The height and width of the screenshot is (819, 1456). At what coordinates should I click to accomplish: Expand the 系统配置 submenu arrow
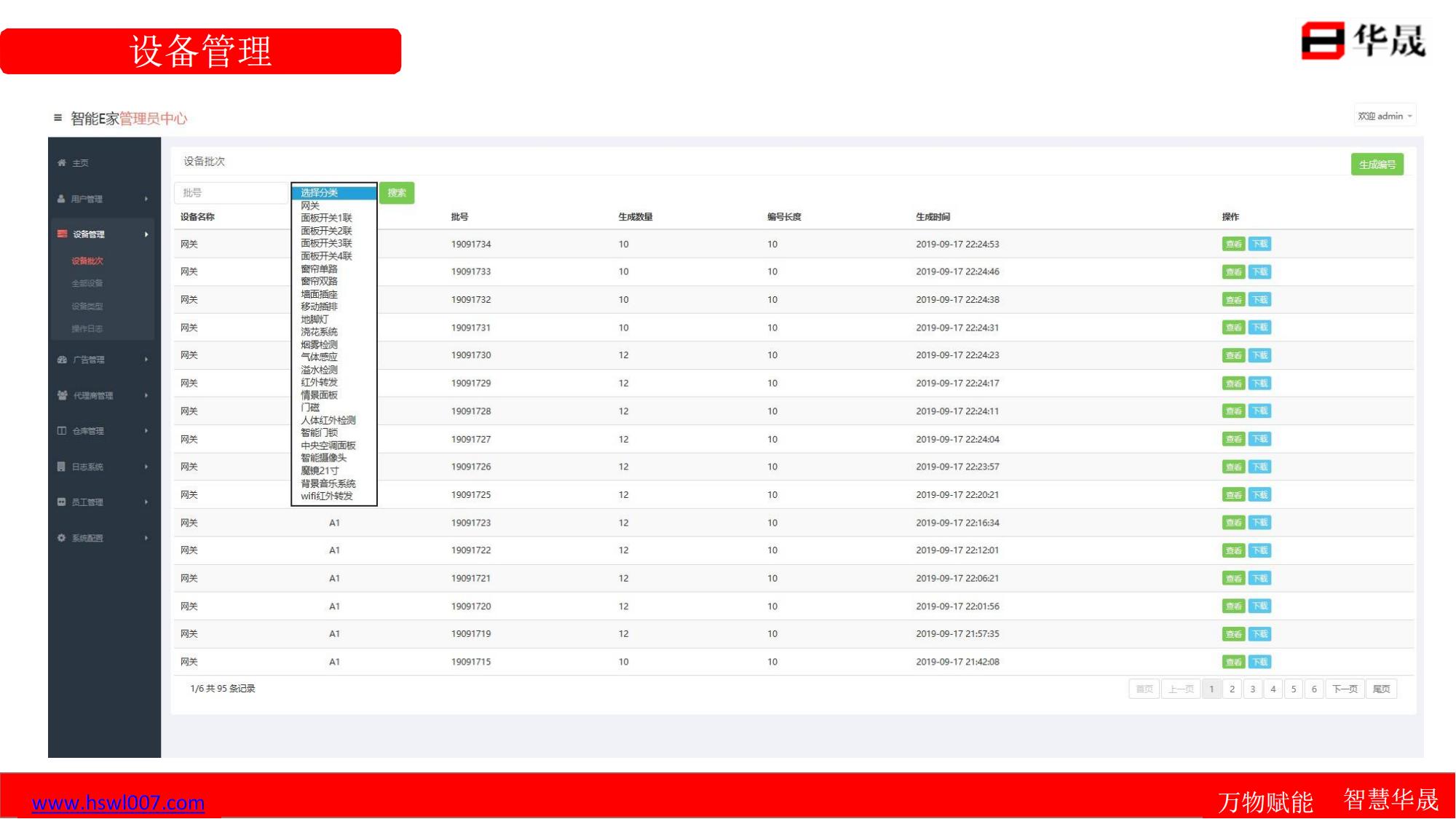[x=146, y=538]
